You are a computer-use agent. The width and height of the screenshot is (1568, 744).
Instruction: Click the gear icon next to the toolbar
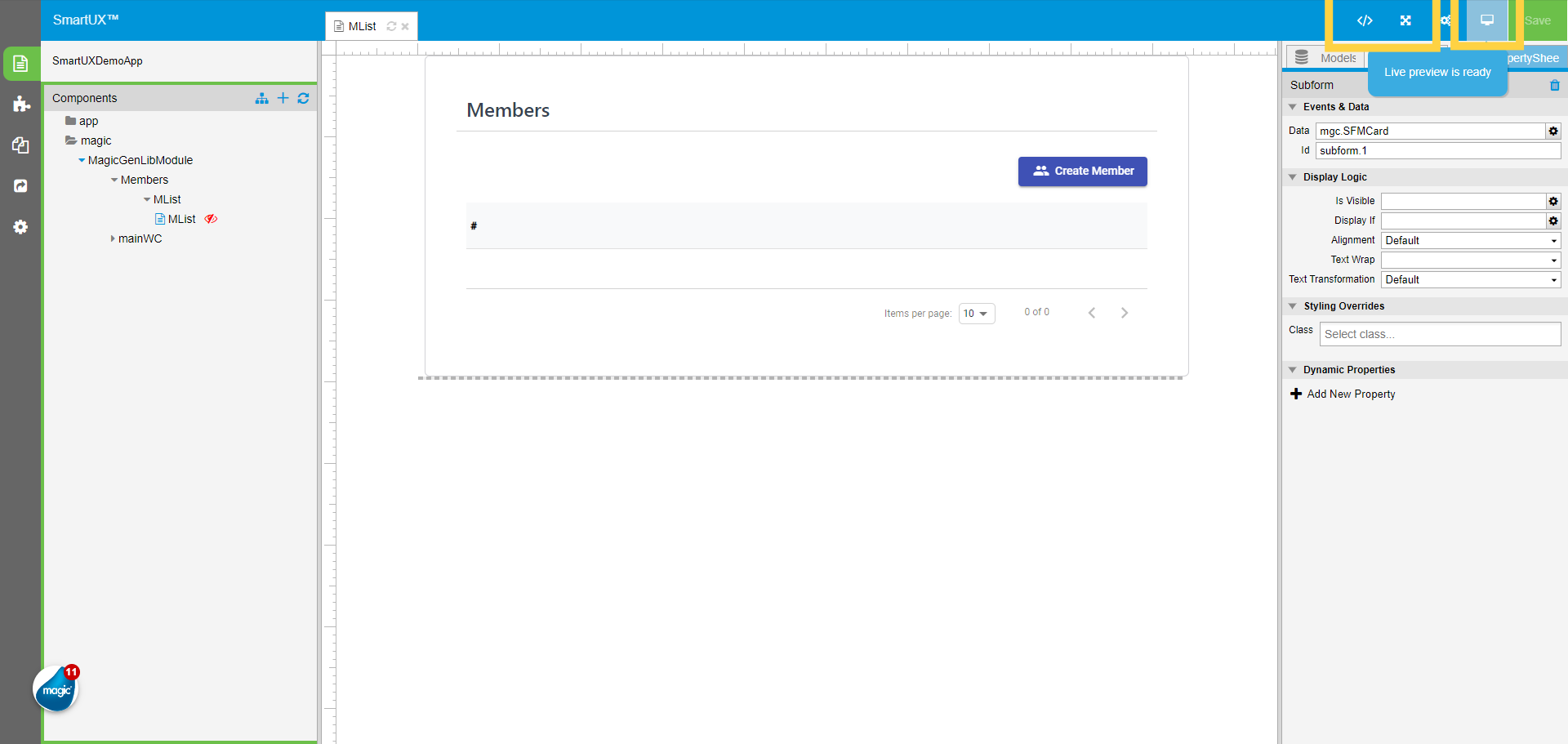pos(1445,20)
